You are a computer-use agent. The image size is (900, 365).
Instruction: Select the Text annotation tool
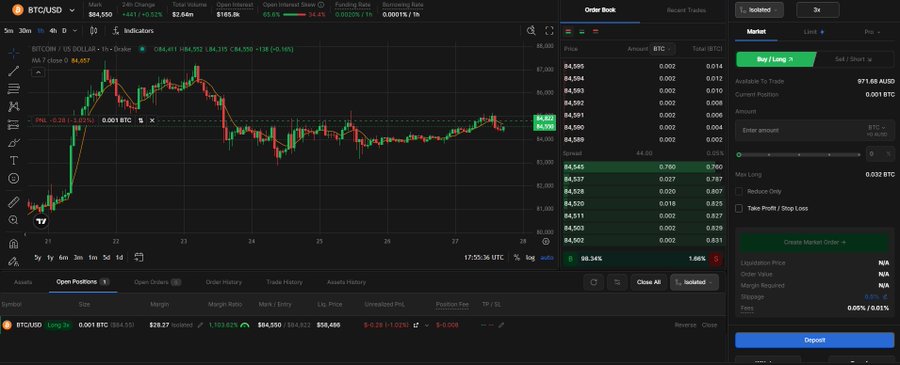[x=14, y=160]
